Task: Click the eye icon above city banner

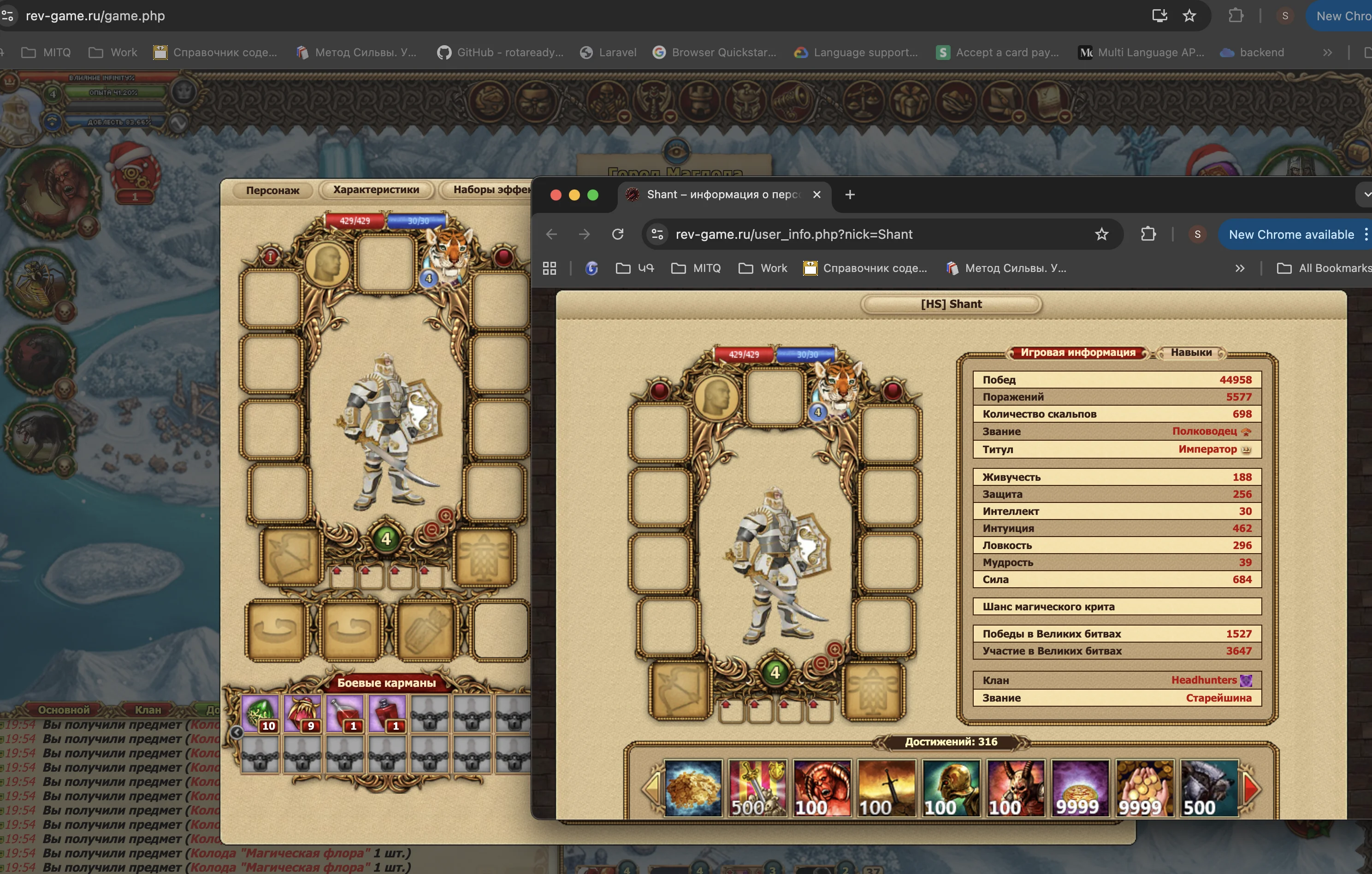Action: tap(676, 152)
